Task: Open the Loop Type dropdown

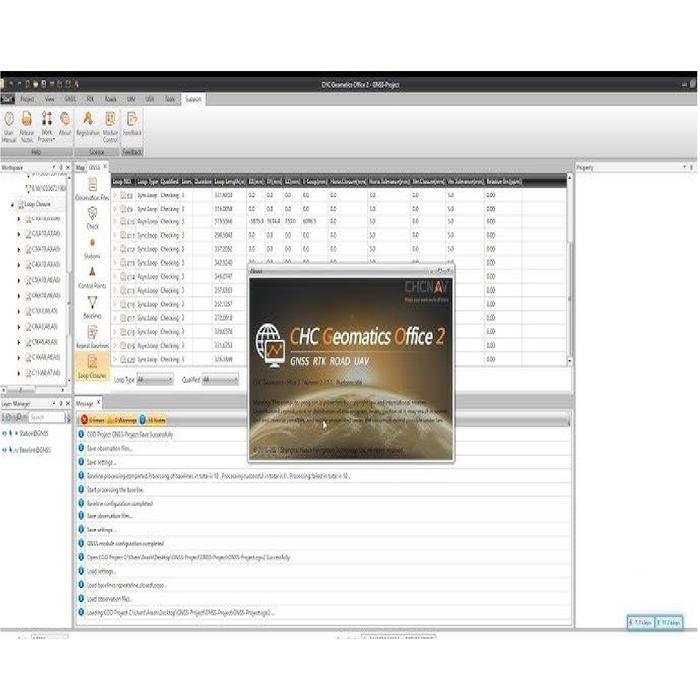Action: coord(154,380)
